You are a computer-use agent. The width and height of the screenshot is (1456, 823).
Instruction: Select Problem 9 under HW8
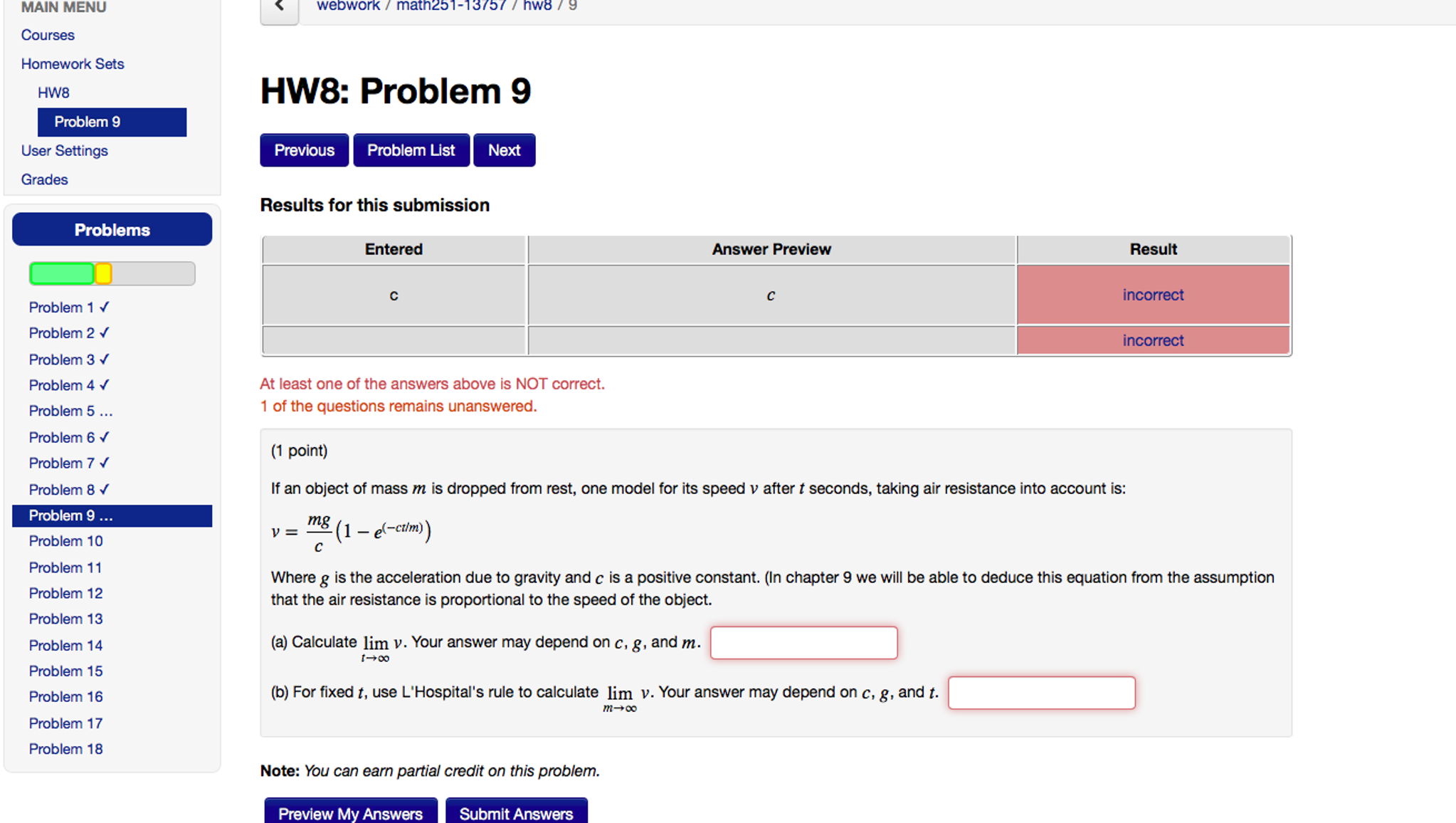tap(88, 122)
